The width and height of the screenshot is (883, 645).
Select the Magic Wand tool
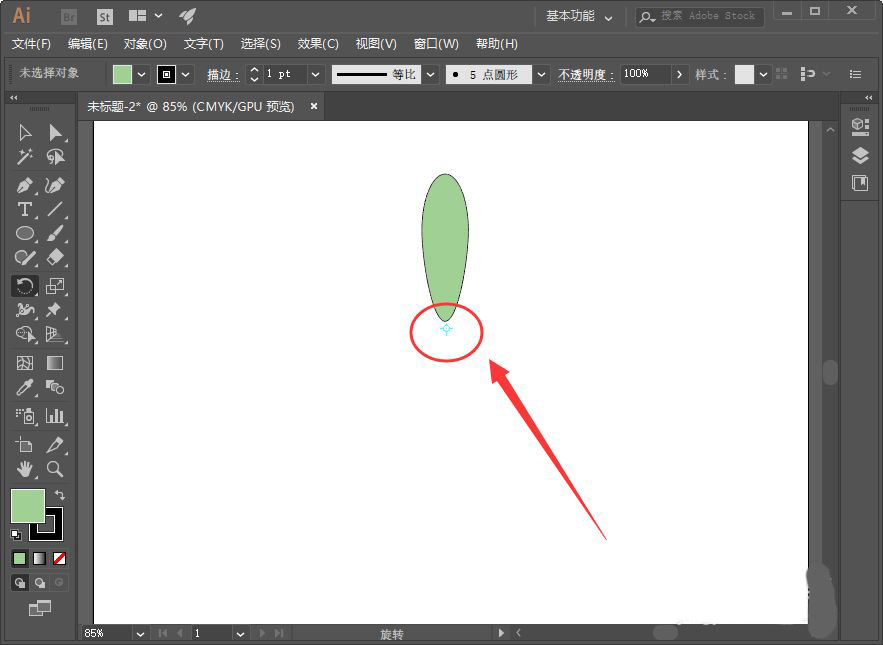click(25, 157)
